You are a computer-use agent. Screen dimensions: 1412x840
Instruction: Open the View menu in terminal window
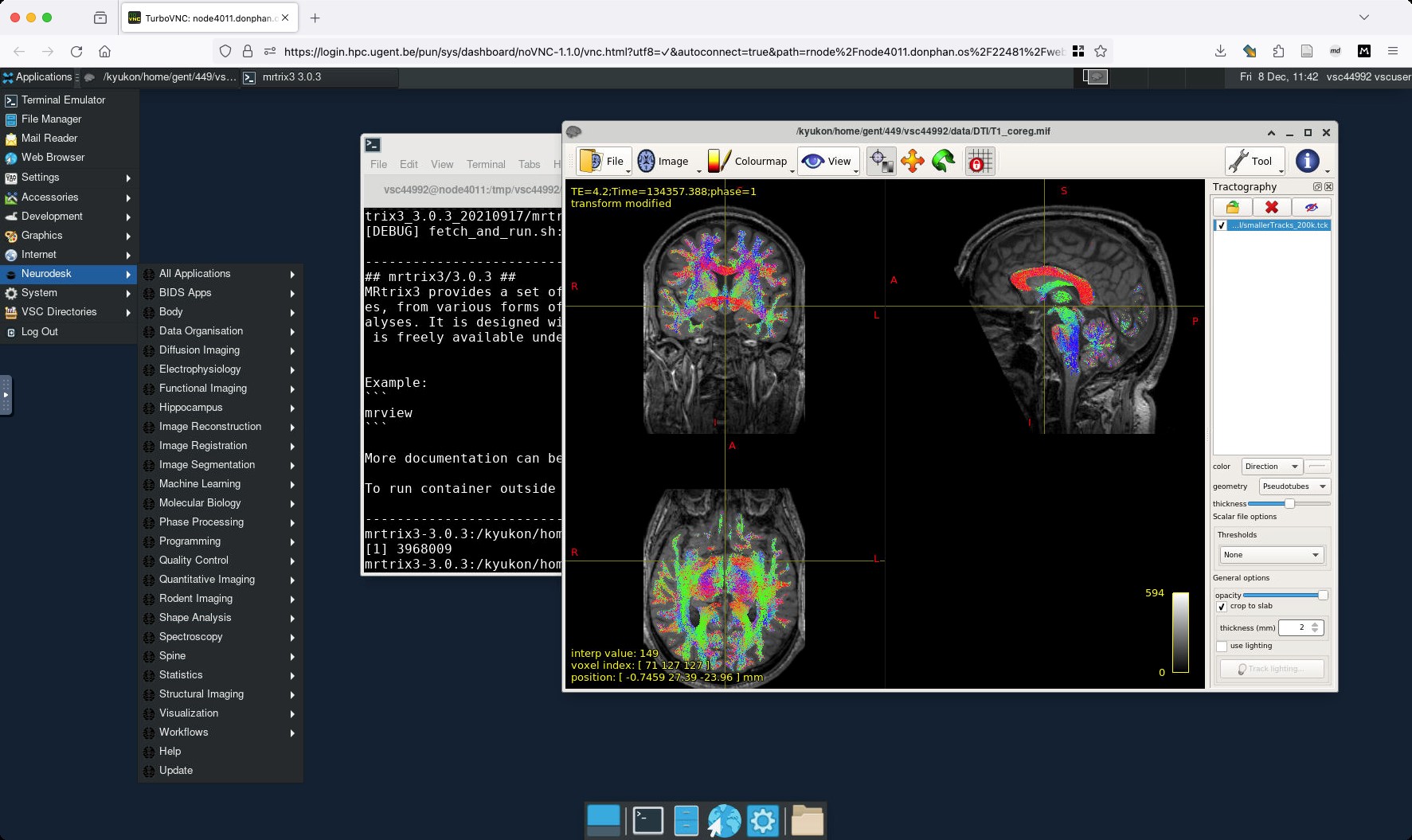[442, 164]
